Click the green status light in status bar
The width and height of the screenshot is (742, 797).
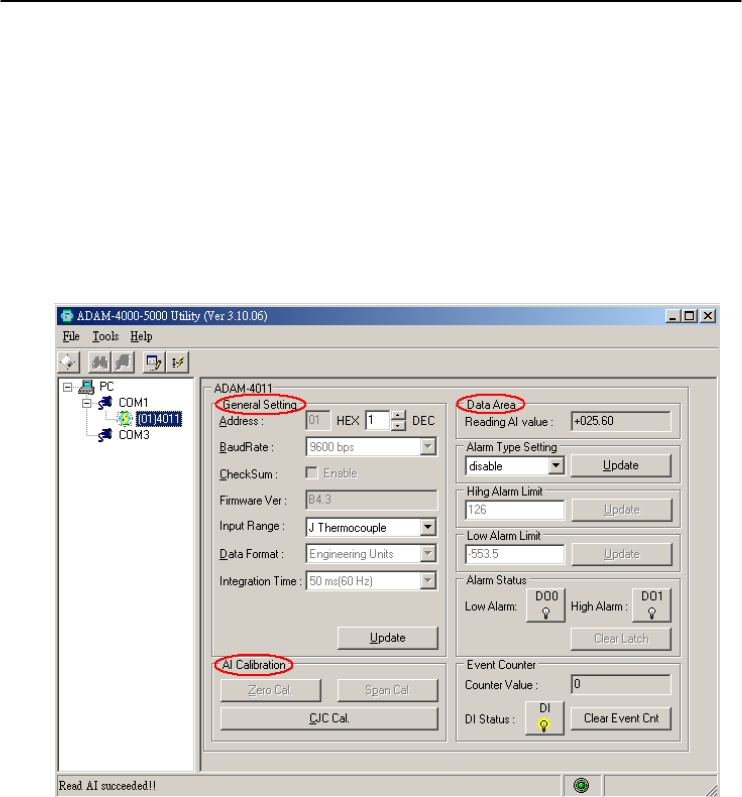point(581,785)
